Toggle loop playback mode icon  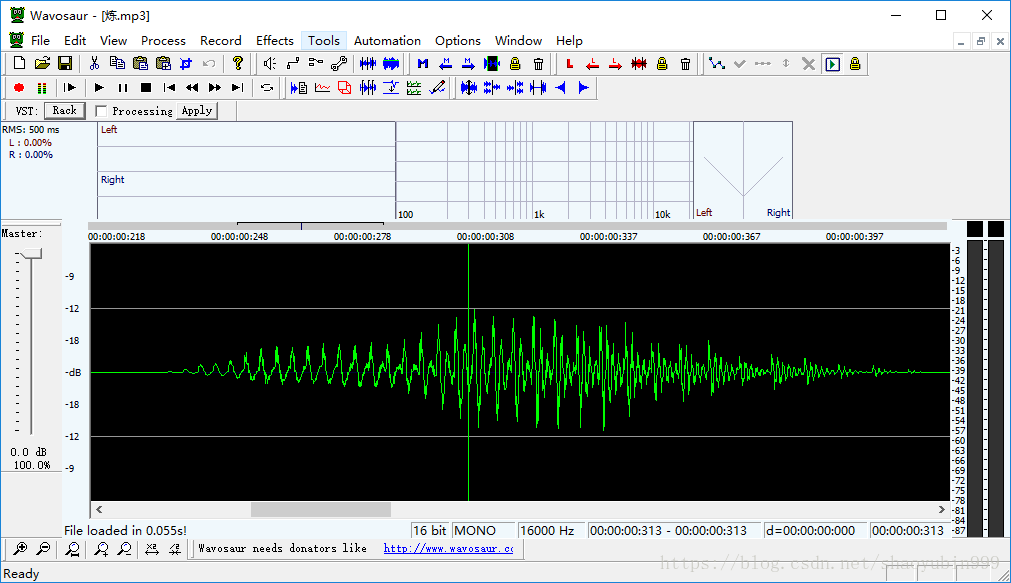267,88
